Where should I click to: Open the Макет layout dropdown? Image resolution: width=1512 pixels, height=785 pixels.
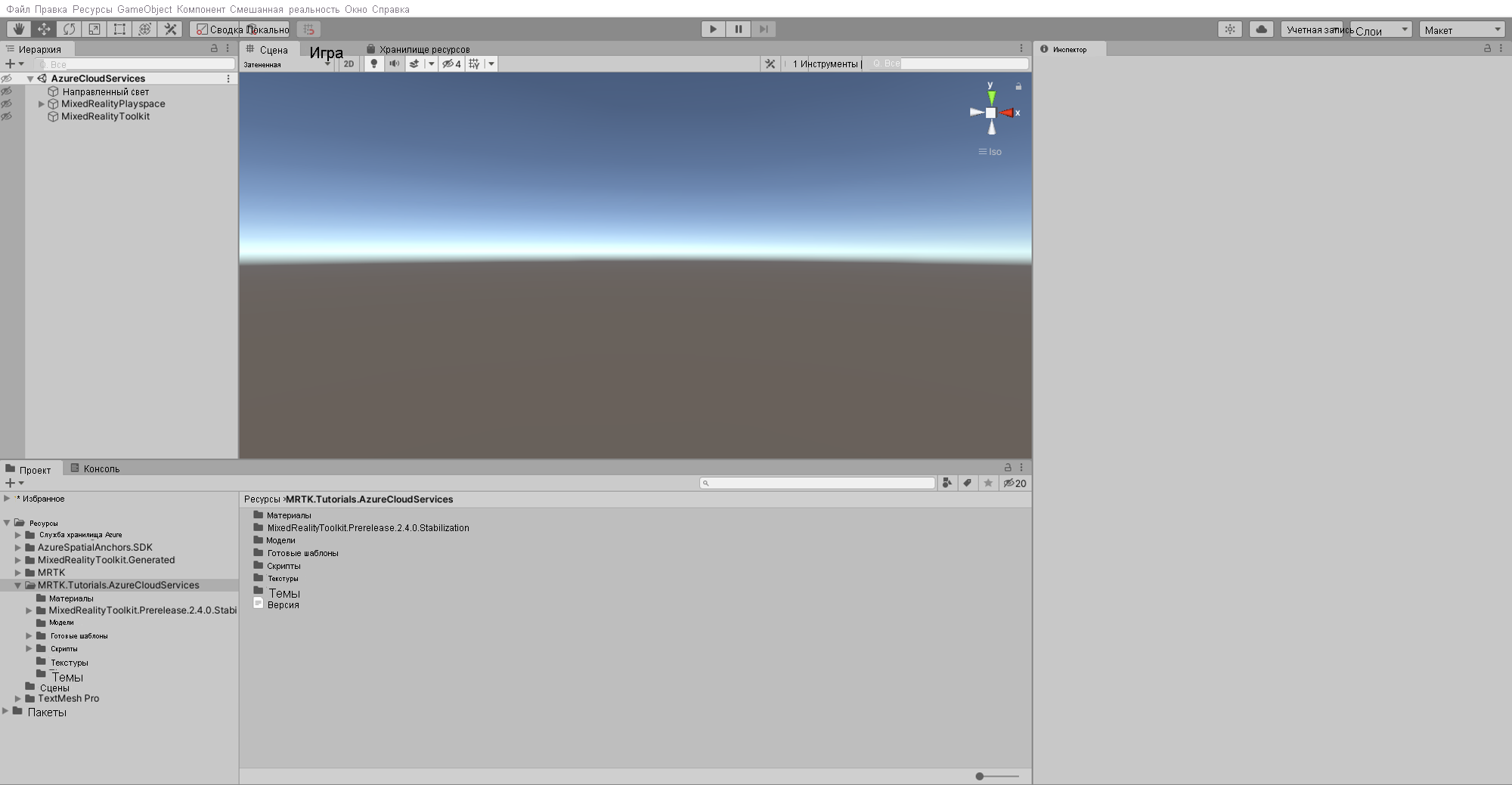1462,29
